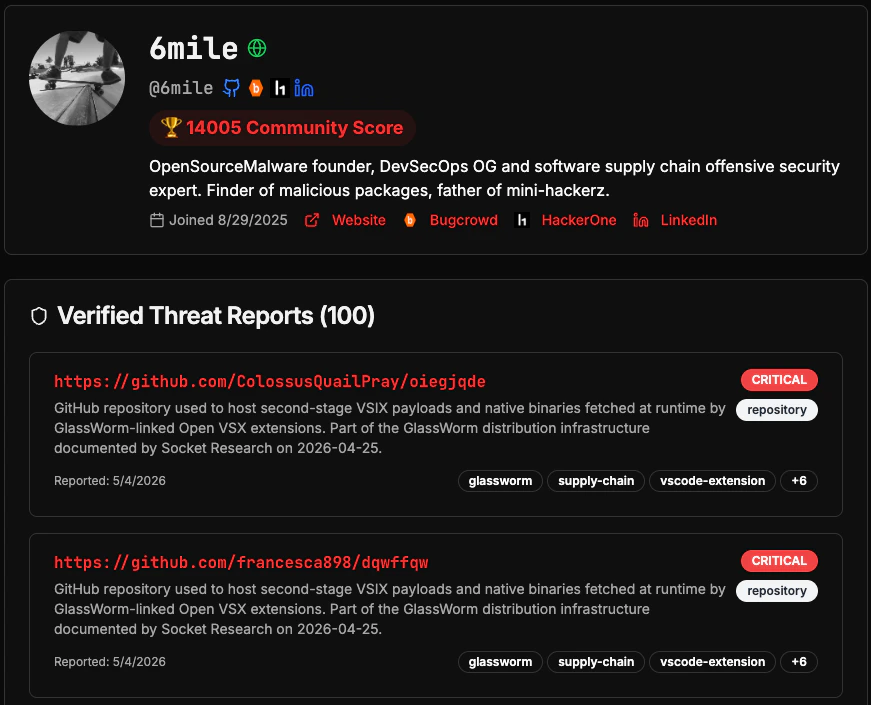Screen dimensions: 871x705
Task: Expand +6 more tags on ColossusQuailPray report
Action: [799, 481]
